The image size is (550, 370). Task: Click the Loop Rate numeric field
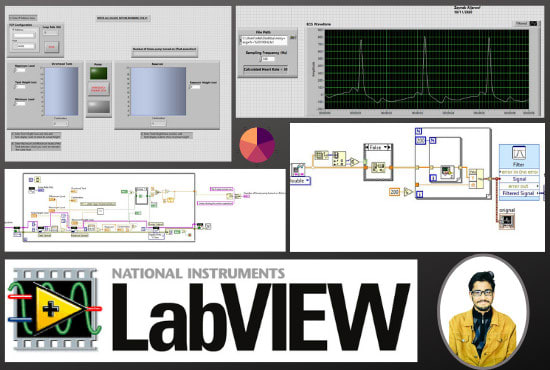[51, 33]
